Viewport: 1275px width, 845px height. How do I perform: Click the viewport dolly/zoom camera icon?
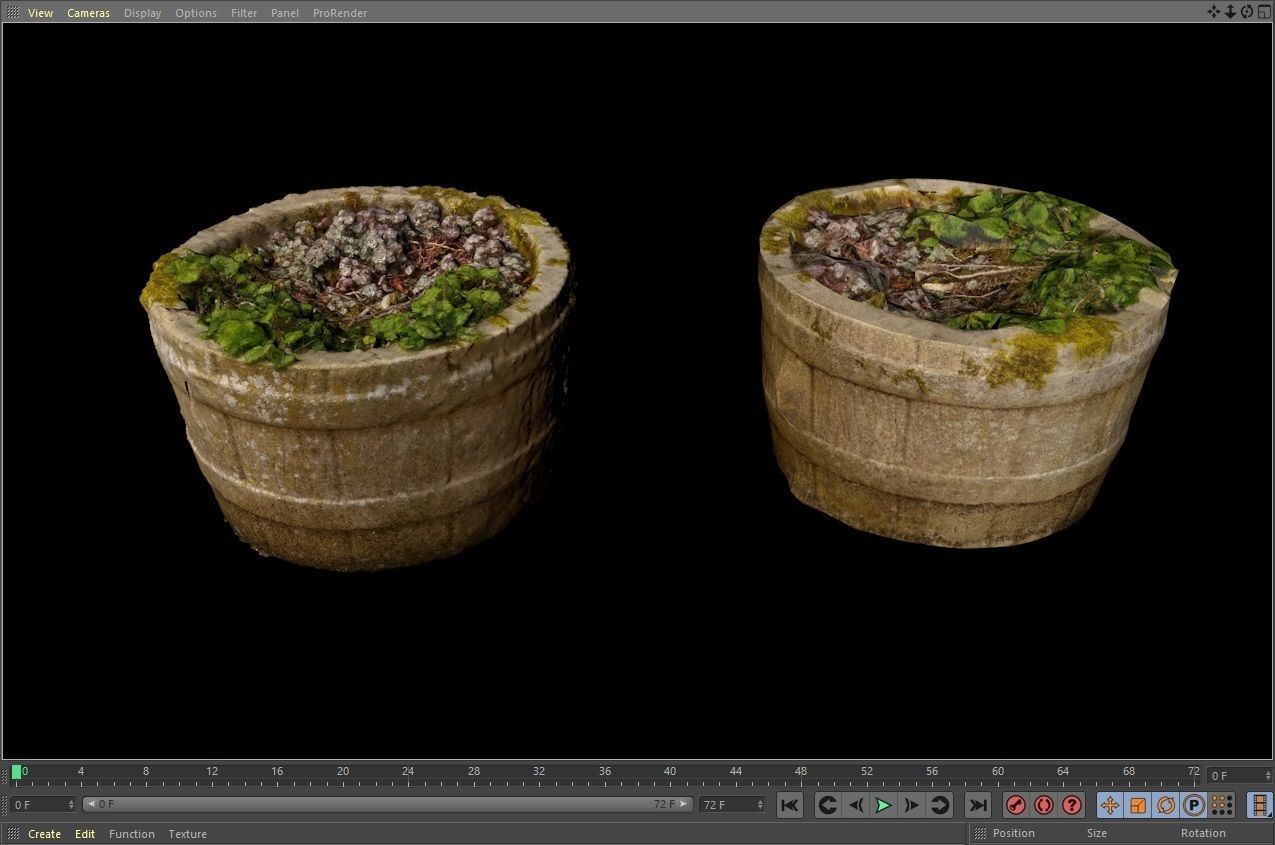(x=1230, y=12)
